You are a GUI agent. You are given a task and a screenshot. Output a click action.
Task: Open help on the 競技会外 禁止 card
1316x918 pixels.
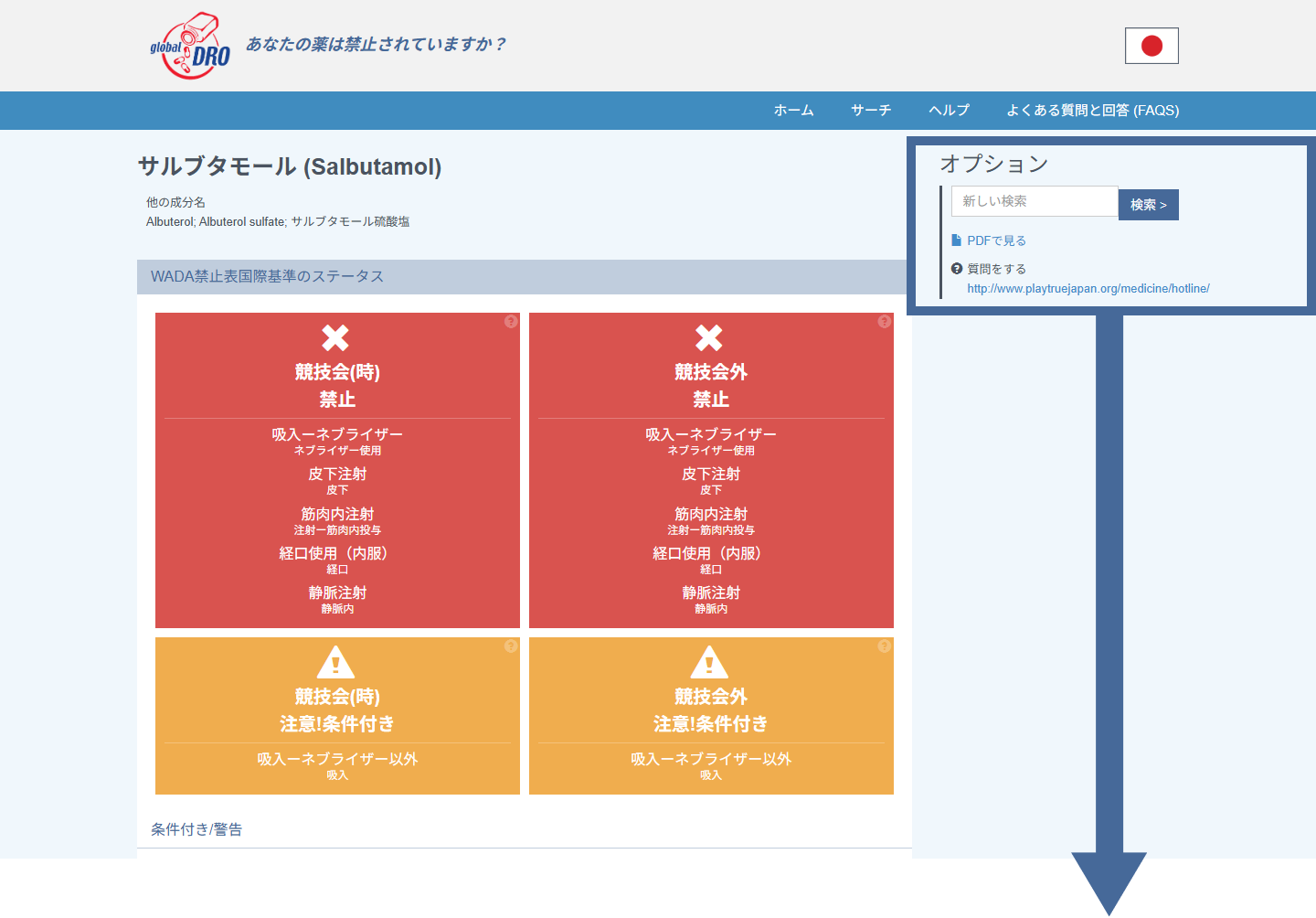point(884,321)
